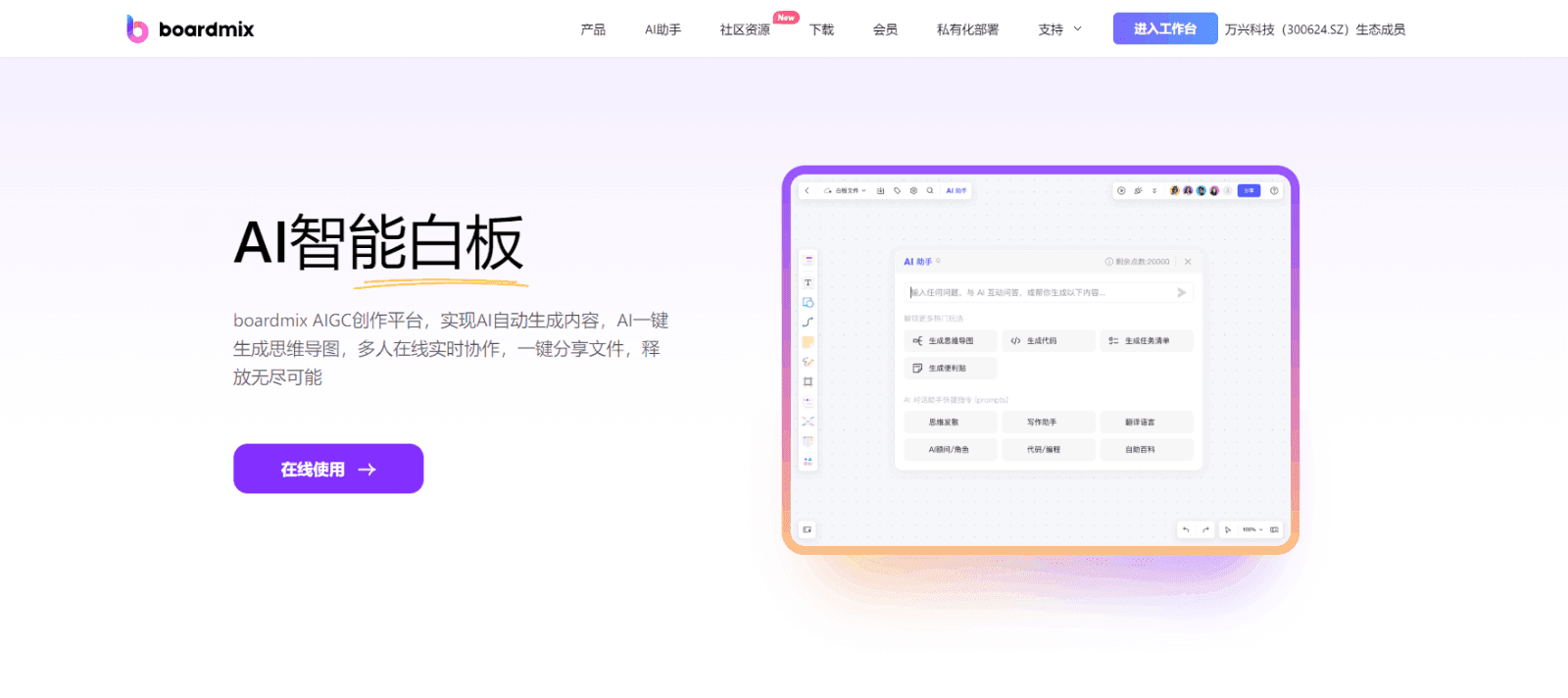Click the AI智能白板 heading
This screenshot has width=1568, height=698.
(379, 243)
